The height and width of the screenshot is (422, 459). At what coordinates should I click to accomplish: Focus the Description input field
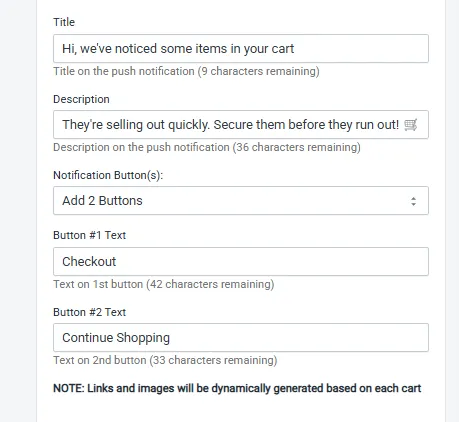tap(241, 125)
